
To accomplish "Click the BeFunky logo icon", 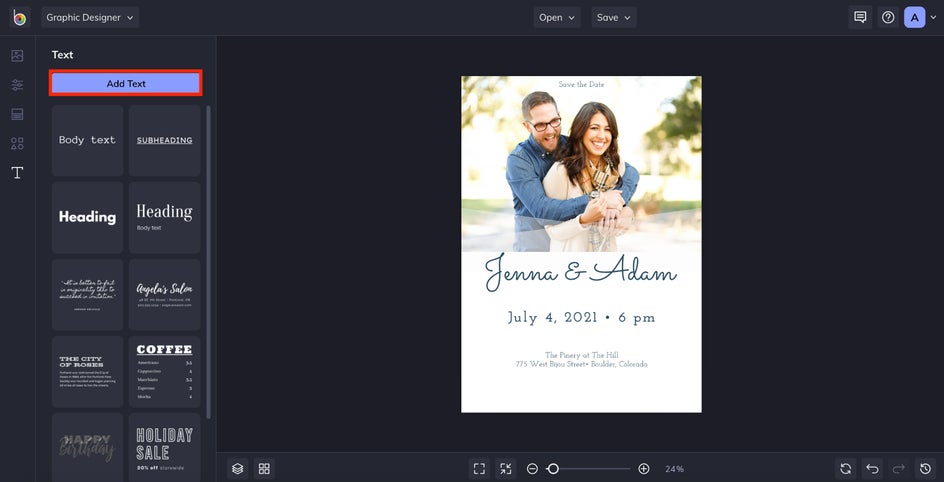I will tap(19, 17).
